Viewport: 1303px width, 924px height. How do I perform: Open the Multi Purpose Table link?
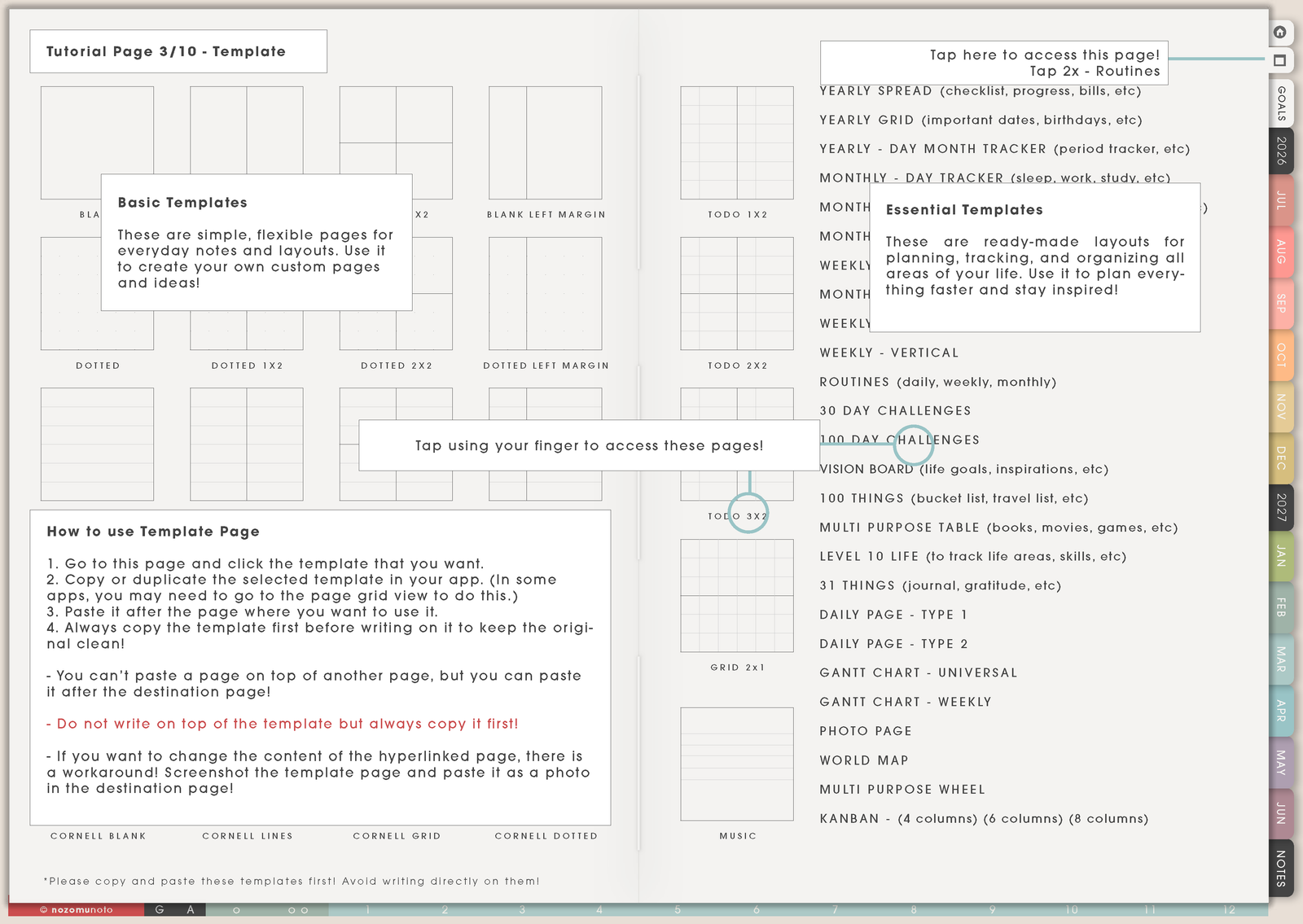998,528
